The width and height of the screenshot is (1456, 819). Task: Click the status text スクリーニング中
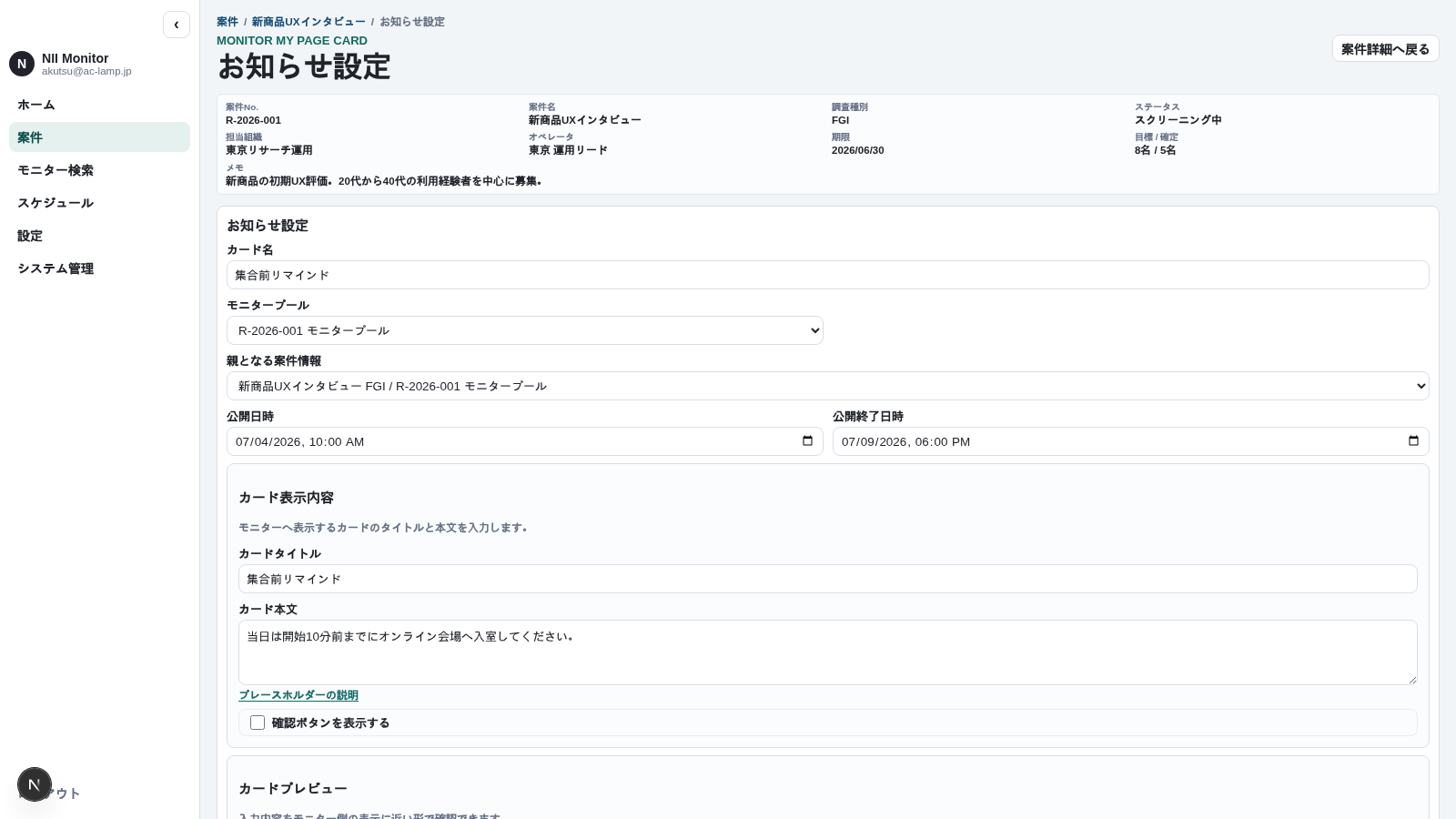coord(1178,120)
